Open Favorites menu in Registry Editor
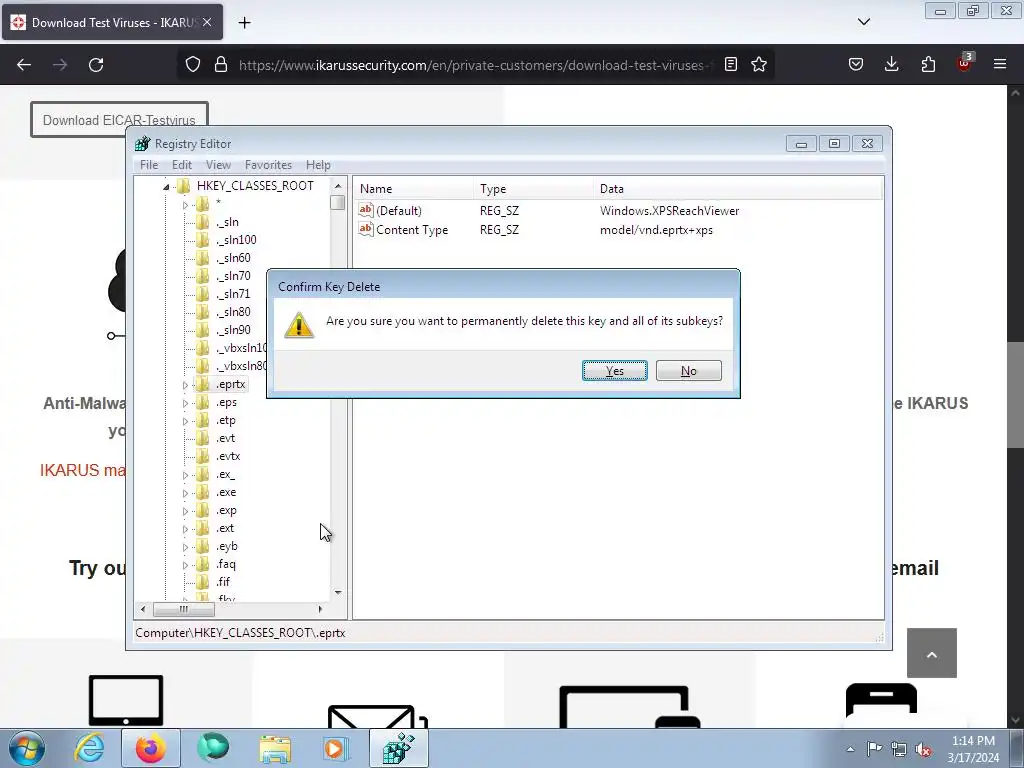The width and height of the screenshot is (1024, 768). click(268, 165)
